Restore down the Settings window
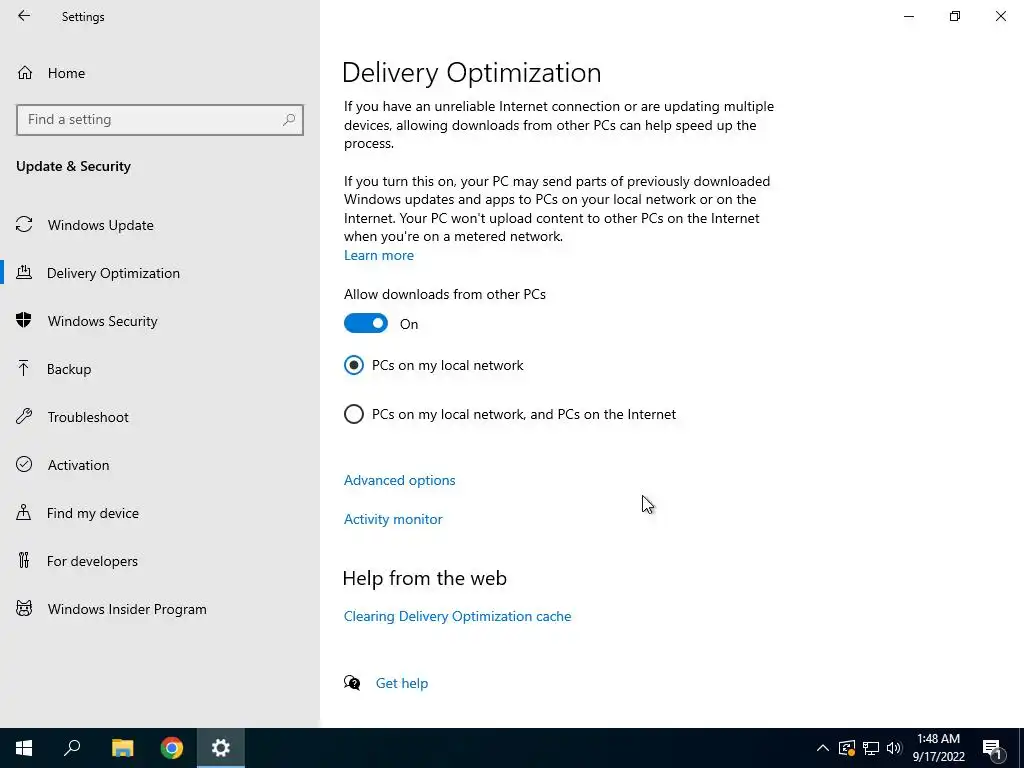Viewport: 1024px width, 768px height. [x=955, y=16]
